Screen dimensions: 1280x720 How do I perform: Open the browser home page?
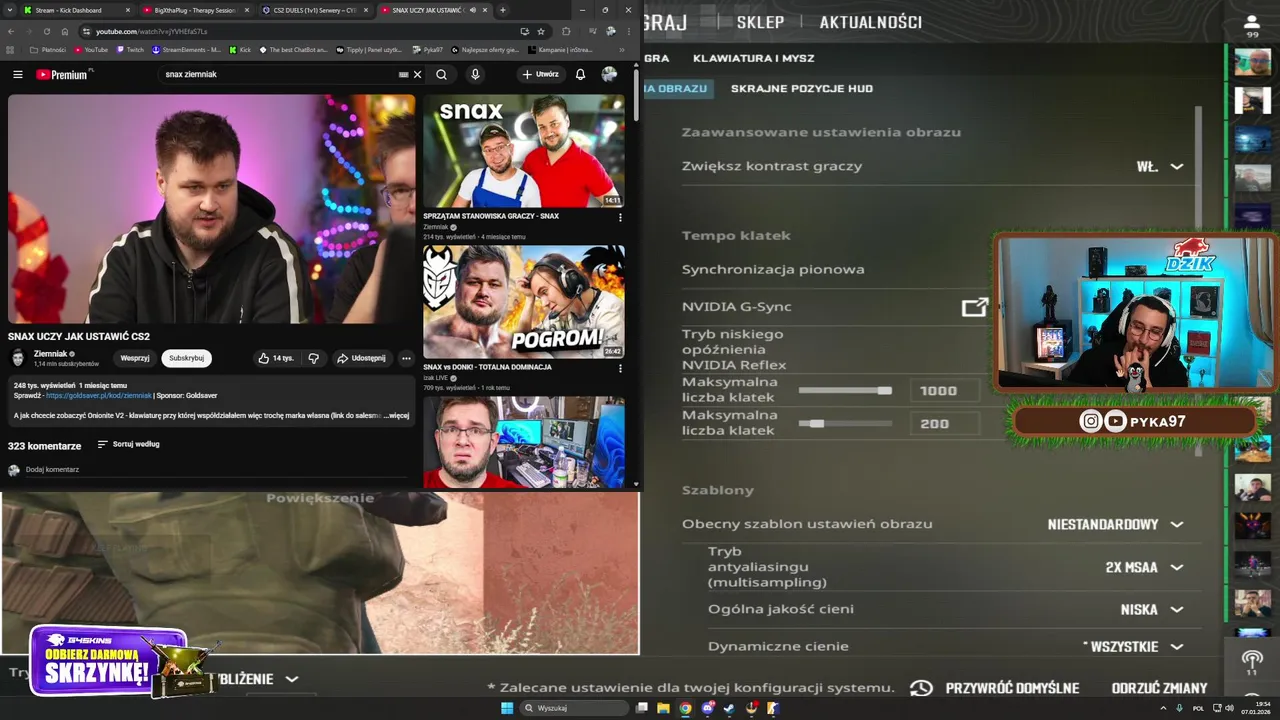64,31
